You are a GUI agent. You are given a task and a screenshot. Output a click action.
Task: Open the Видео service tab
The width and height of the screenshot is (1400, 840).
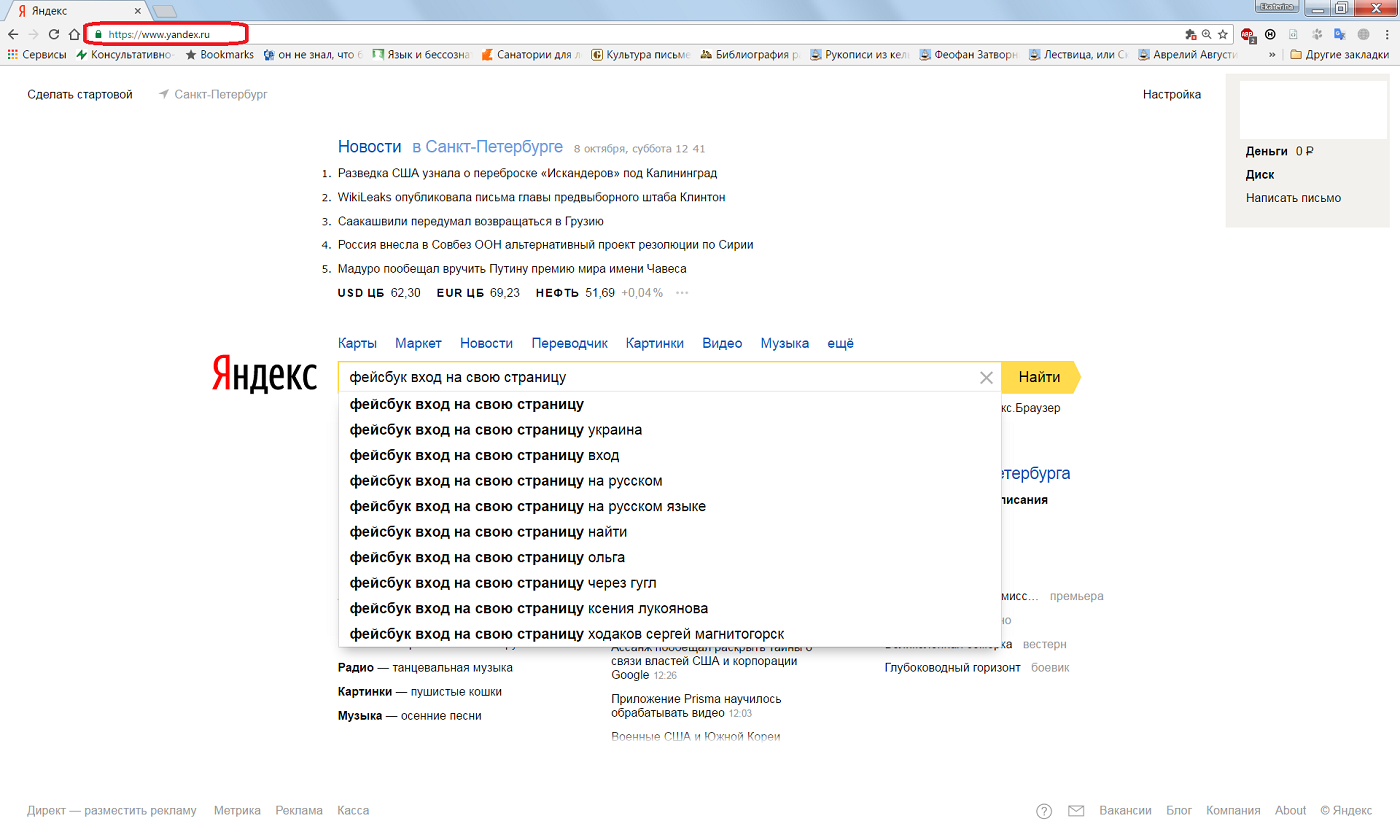(x=722, y=343)
